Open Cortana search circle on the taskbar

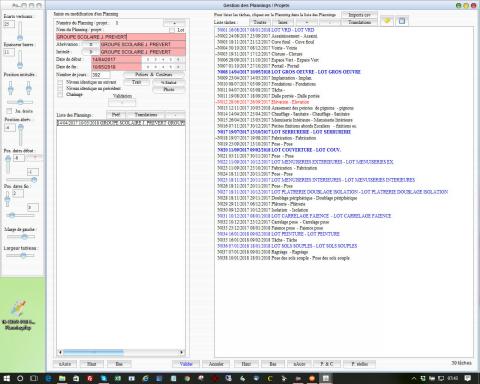click(20, 378)
